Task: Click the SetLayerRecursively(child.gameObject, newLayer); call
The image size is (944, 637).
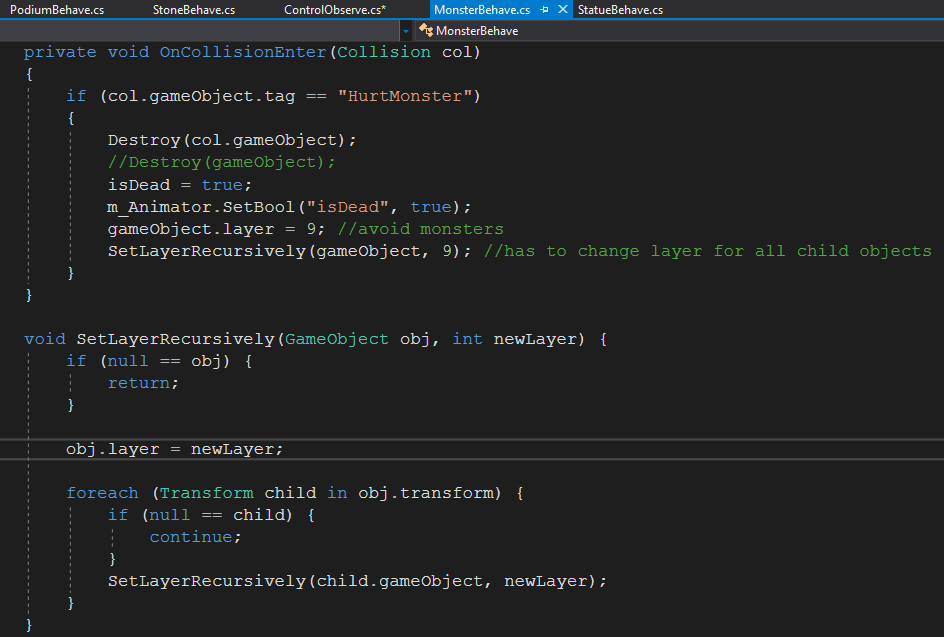Action: [x=357, y=582]
